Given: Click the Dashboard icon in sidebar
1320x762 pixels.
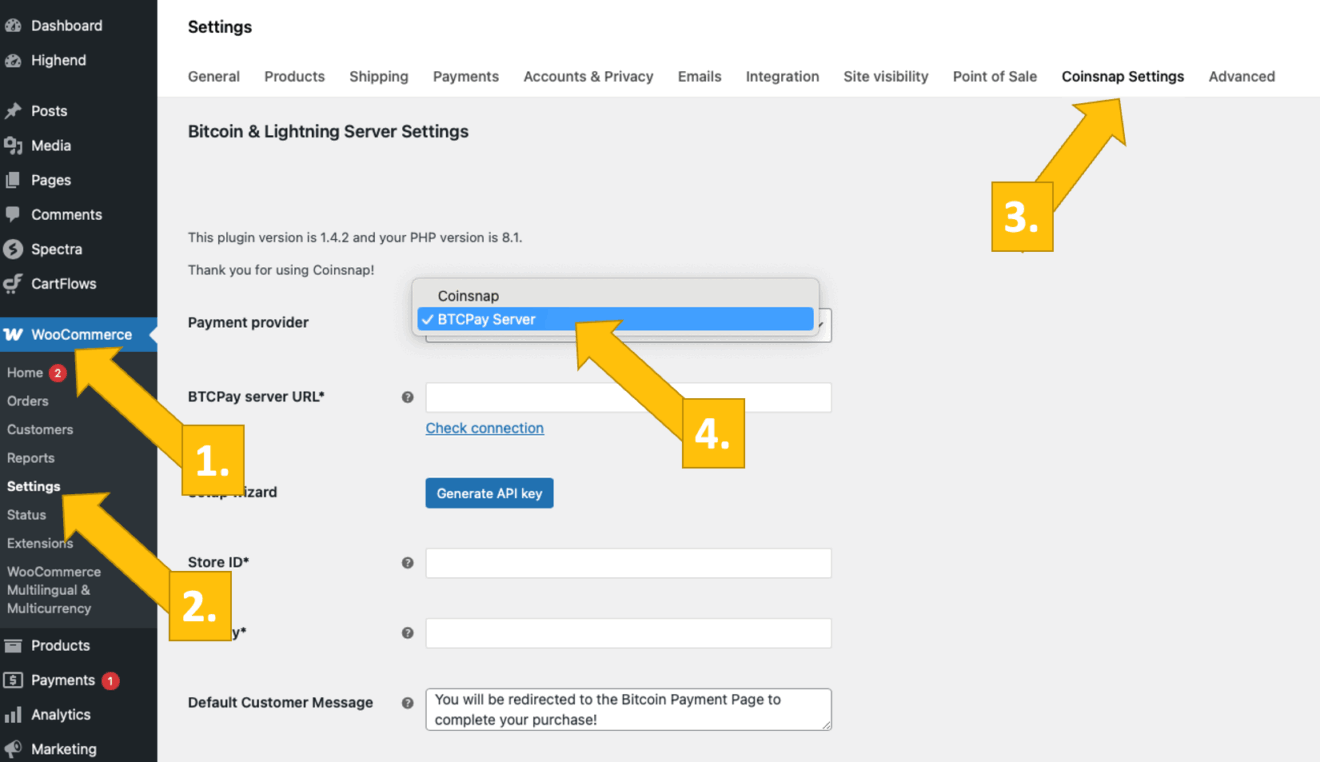Looking at the screenshot, I should (13, 26).
